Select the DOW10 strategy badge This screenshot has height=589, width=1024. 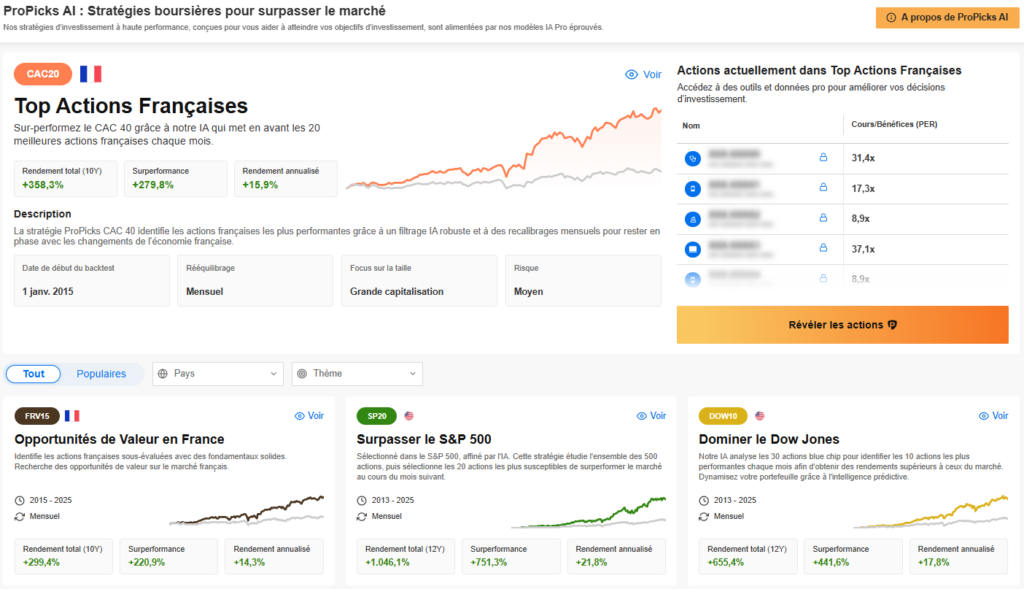click(x=722, y=416)
